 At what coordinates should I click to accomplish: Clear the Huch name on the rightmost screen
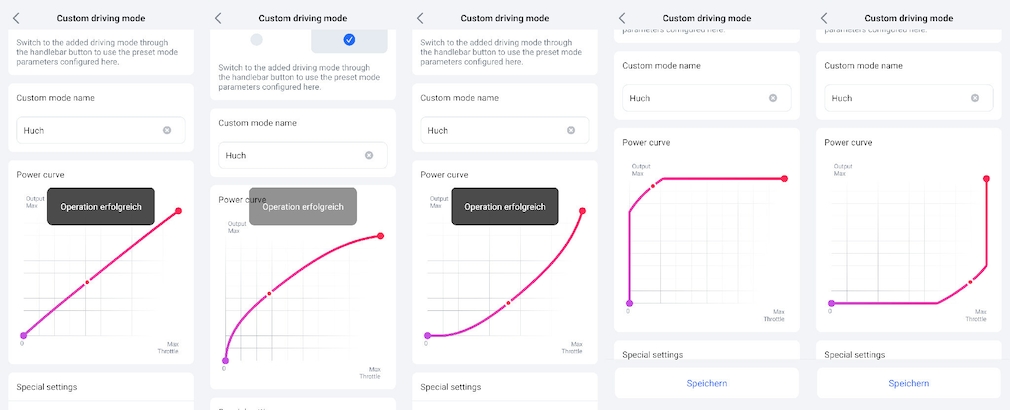975,98
